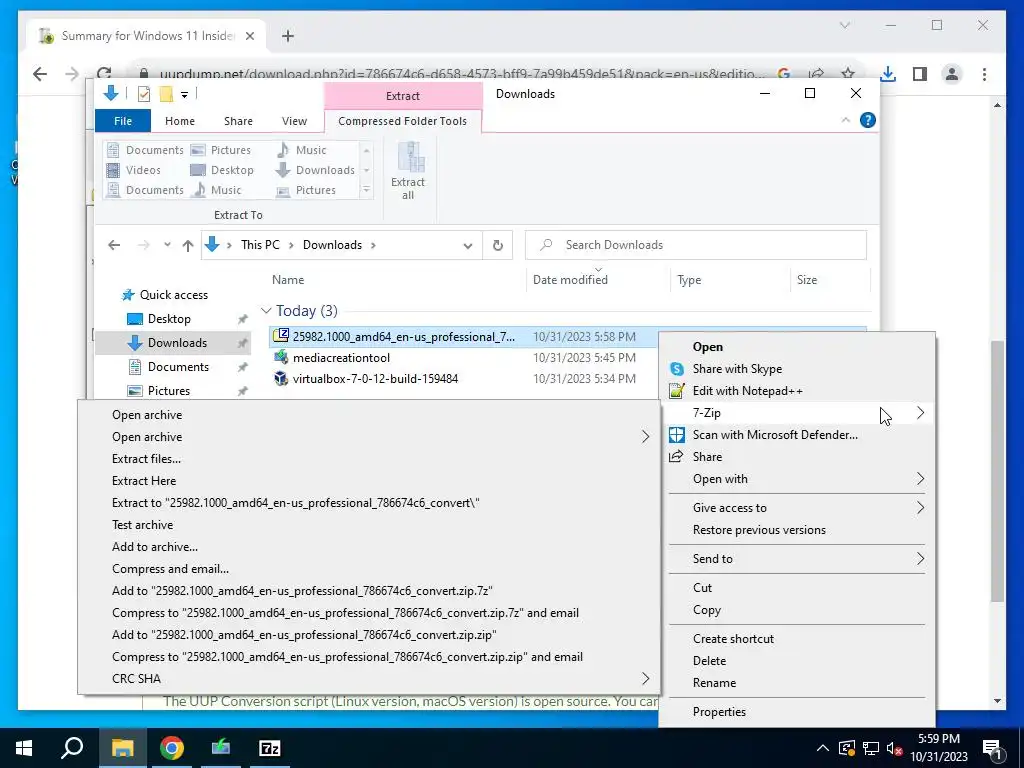
Task: Select the mediacreationtool file icon
Action: pos(281,357)
